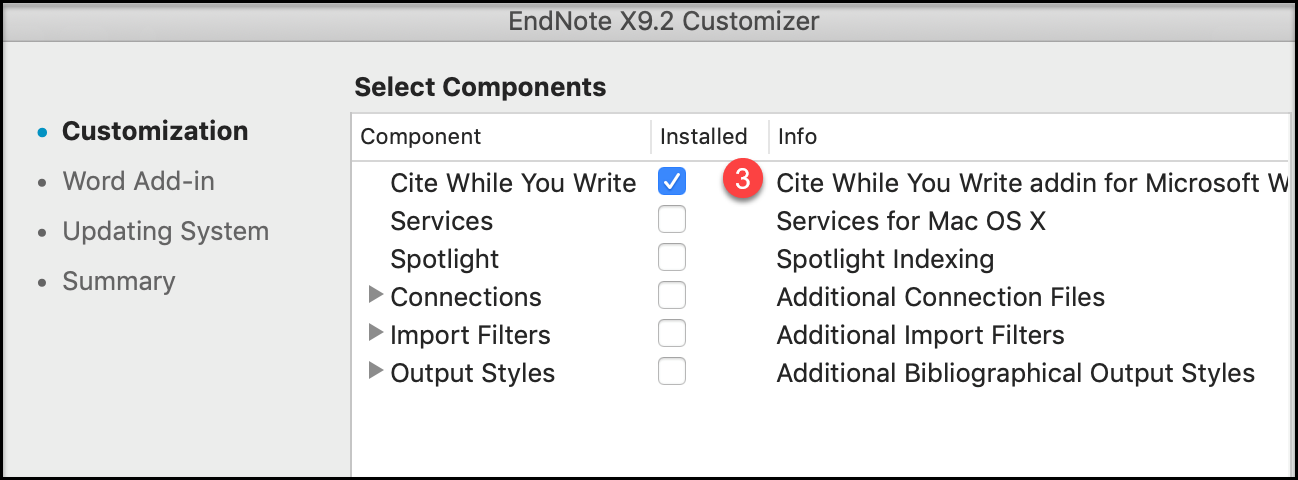Sort by the Installed column header
The height and width of the screenshot is (480, 1298).
tap(703, 136)
